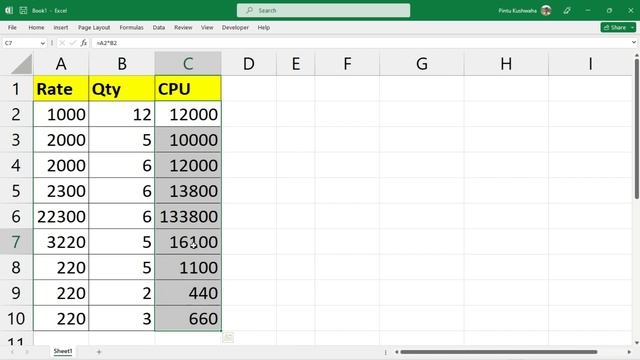Select column G header

422,64
